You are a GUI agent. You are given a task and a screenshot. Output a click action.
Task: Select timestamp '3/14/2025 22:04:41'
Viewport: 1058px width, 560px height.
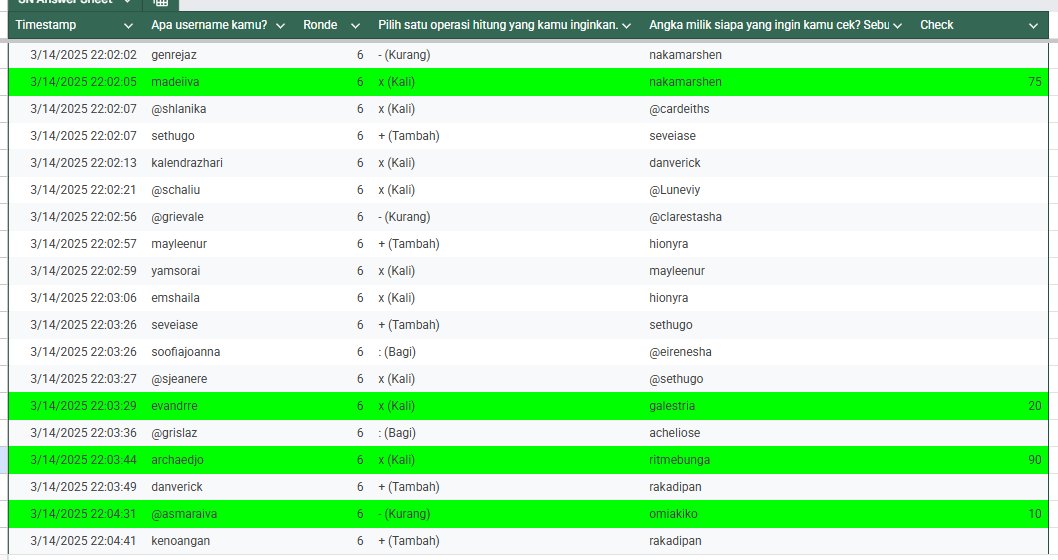click(83, 540)
